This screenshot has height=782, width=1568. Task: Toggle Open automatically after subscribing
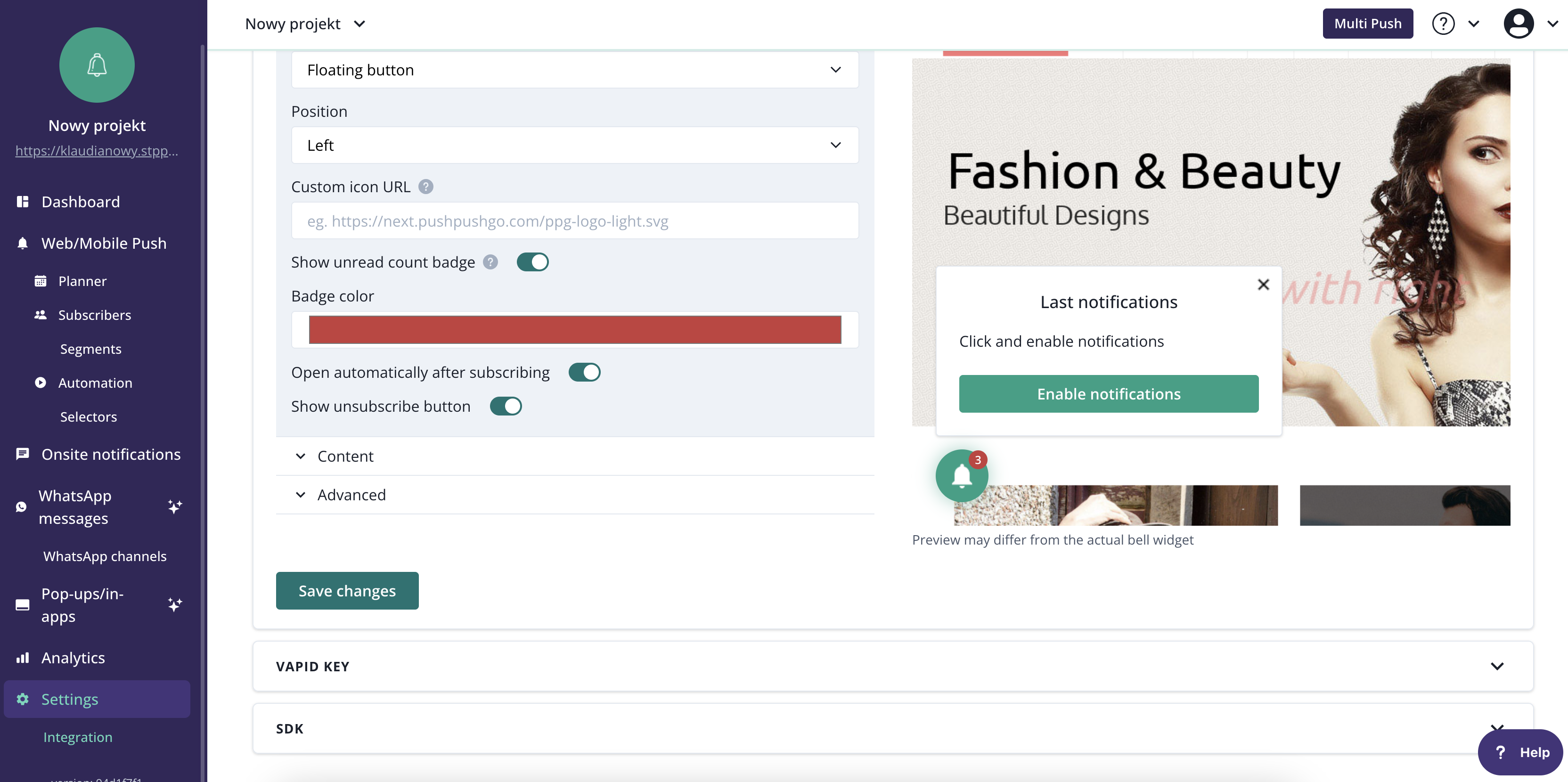pyautogui.click(x=584, y=373)
